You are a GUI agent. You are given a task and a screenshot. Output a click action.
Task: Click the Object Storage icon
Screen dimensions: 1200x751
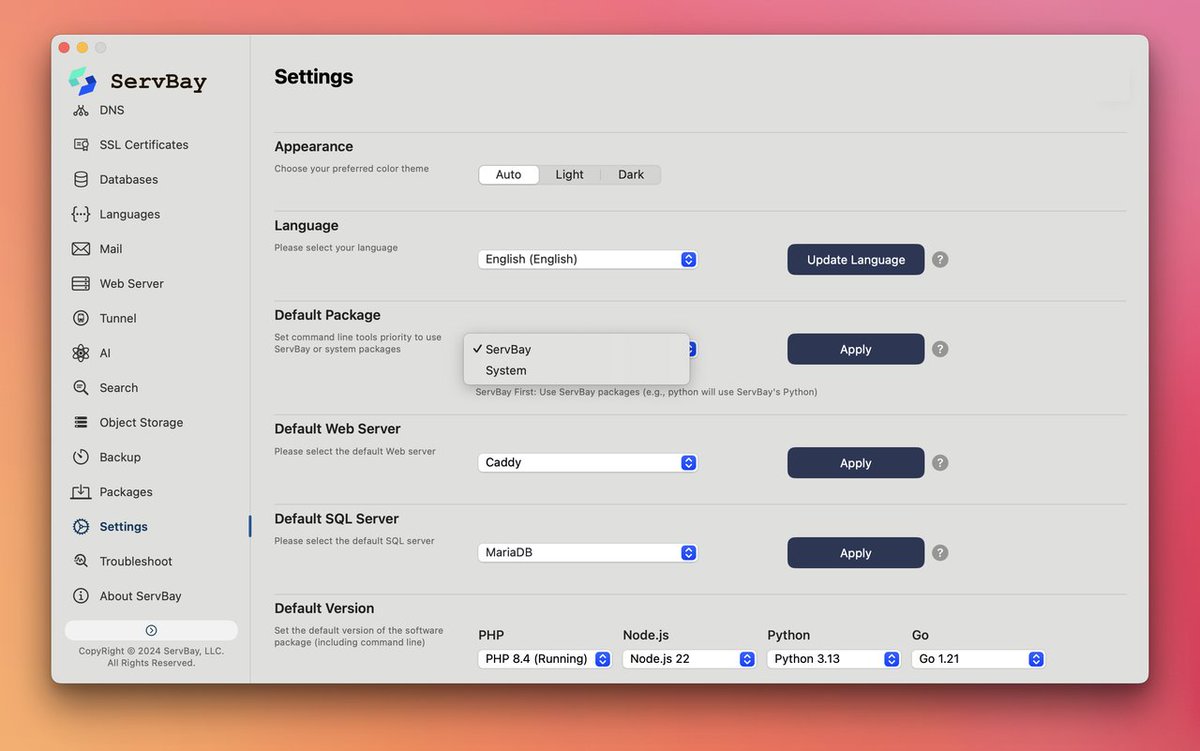point(81,423)
